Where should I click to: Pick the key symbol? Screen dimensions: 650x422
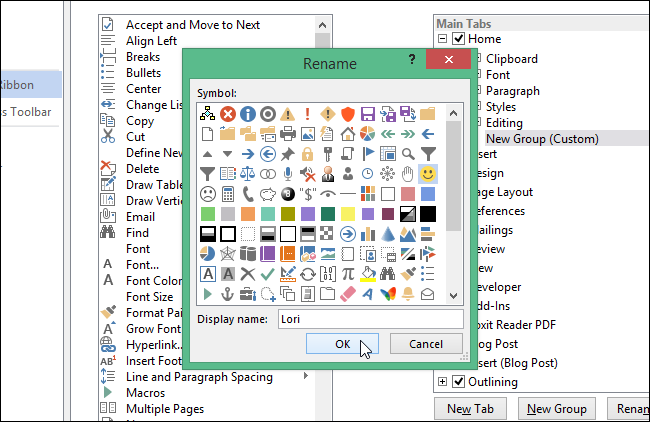(327, 154)
